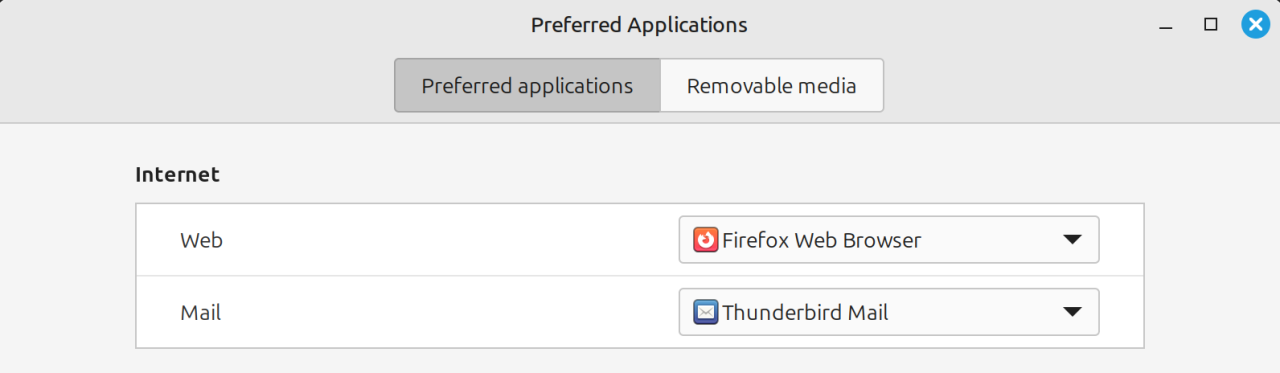Minimize the Preferred Applications window
Viewport: 1280px width, 373px height.
coord(1165,25)
